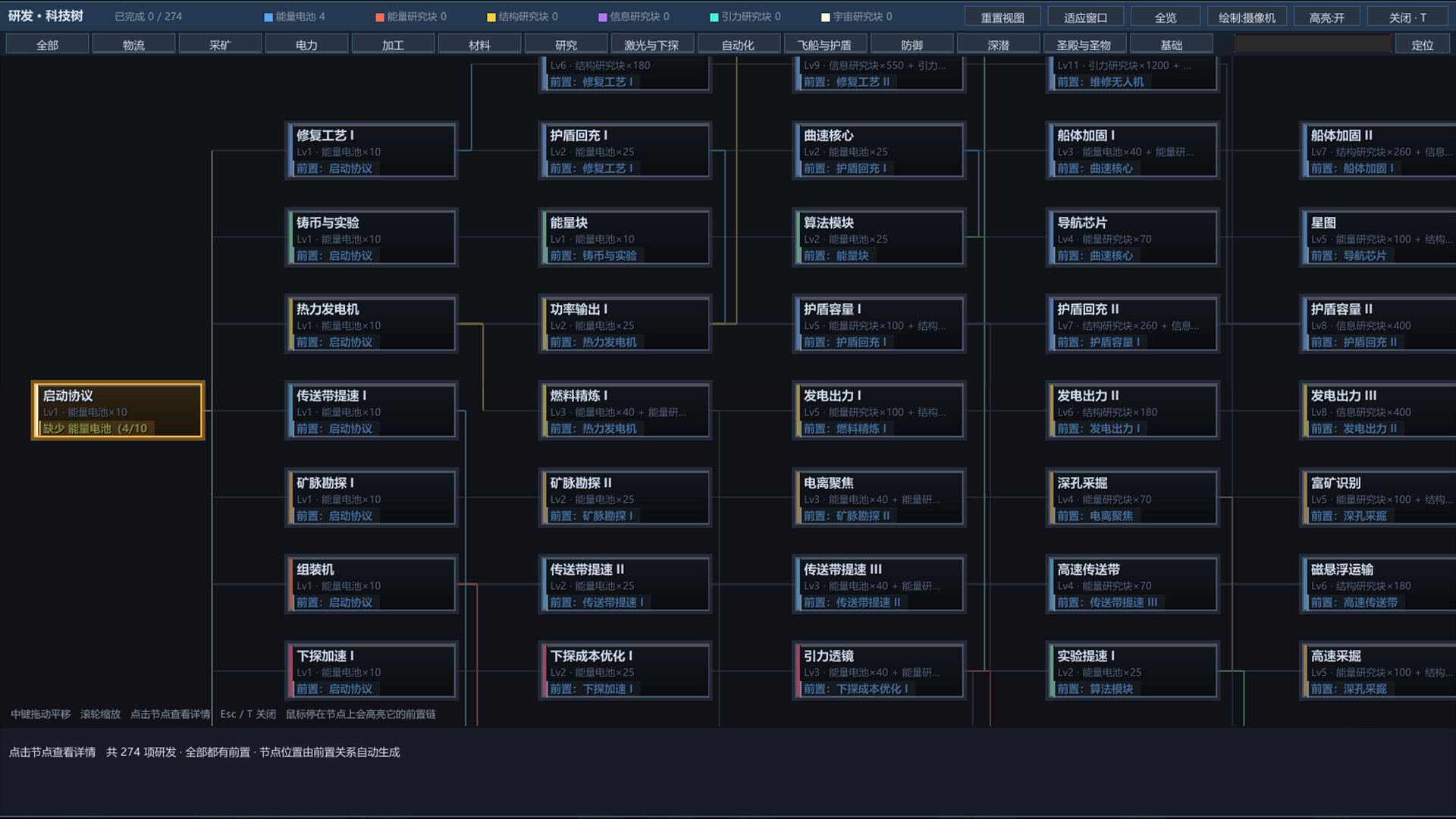Select the 物流 category tab
Screen dimensions: 1456x819
click(x=133, y=45)
